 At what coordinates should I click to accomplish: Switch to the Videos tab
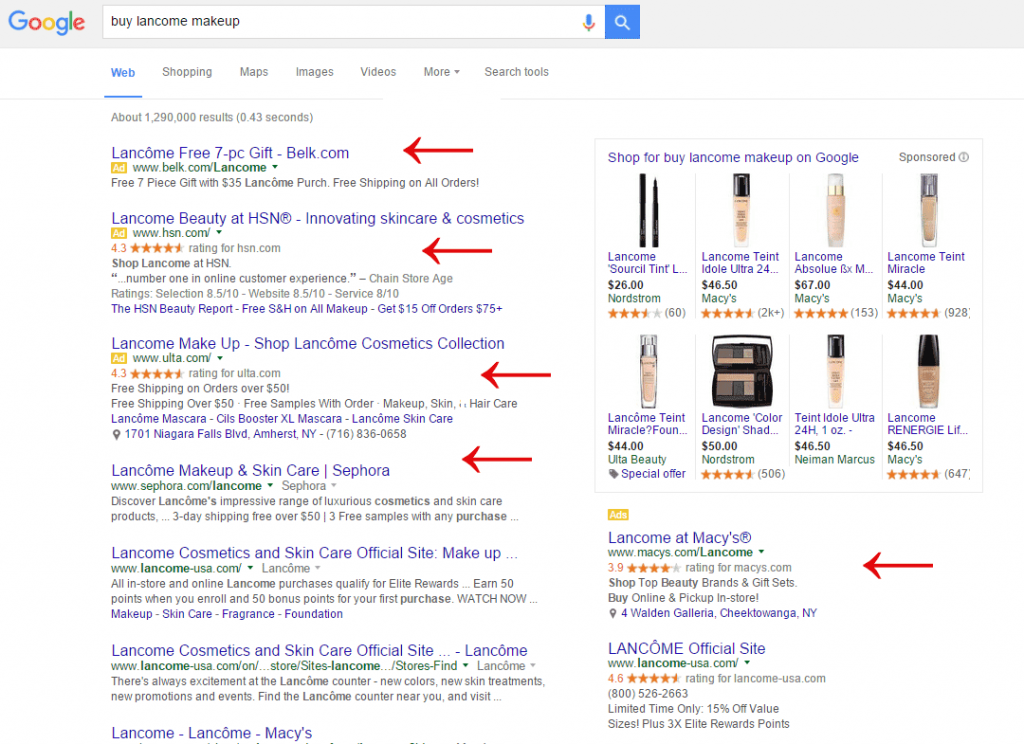[x=378, y=72]
